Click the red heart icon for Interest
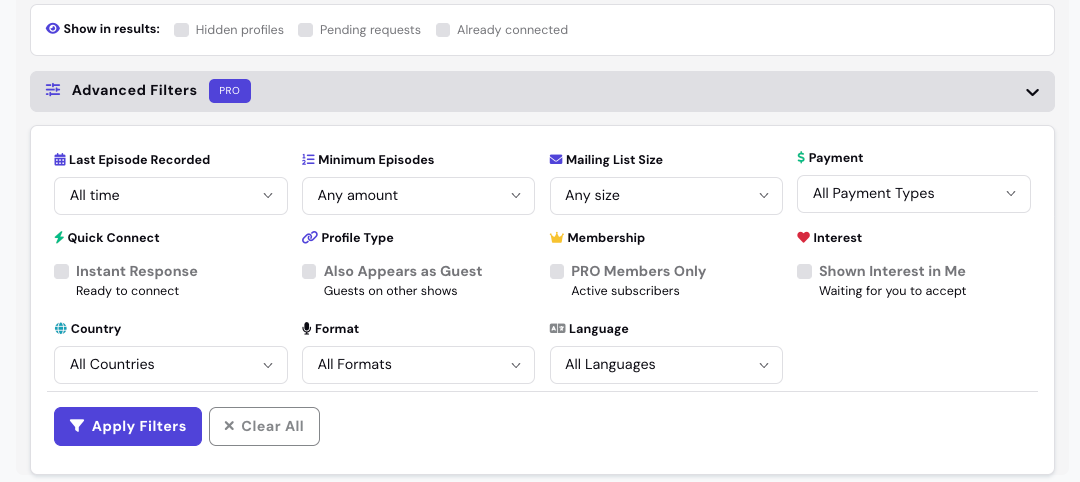 pos(803,238)
